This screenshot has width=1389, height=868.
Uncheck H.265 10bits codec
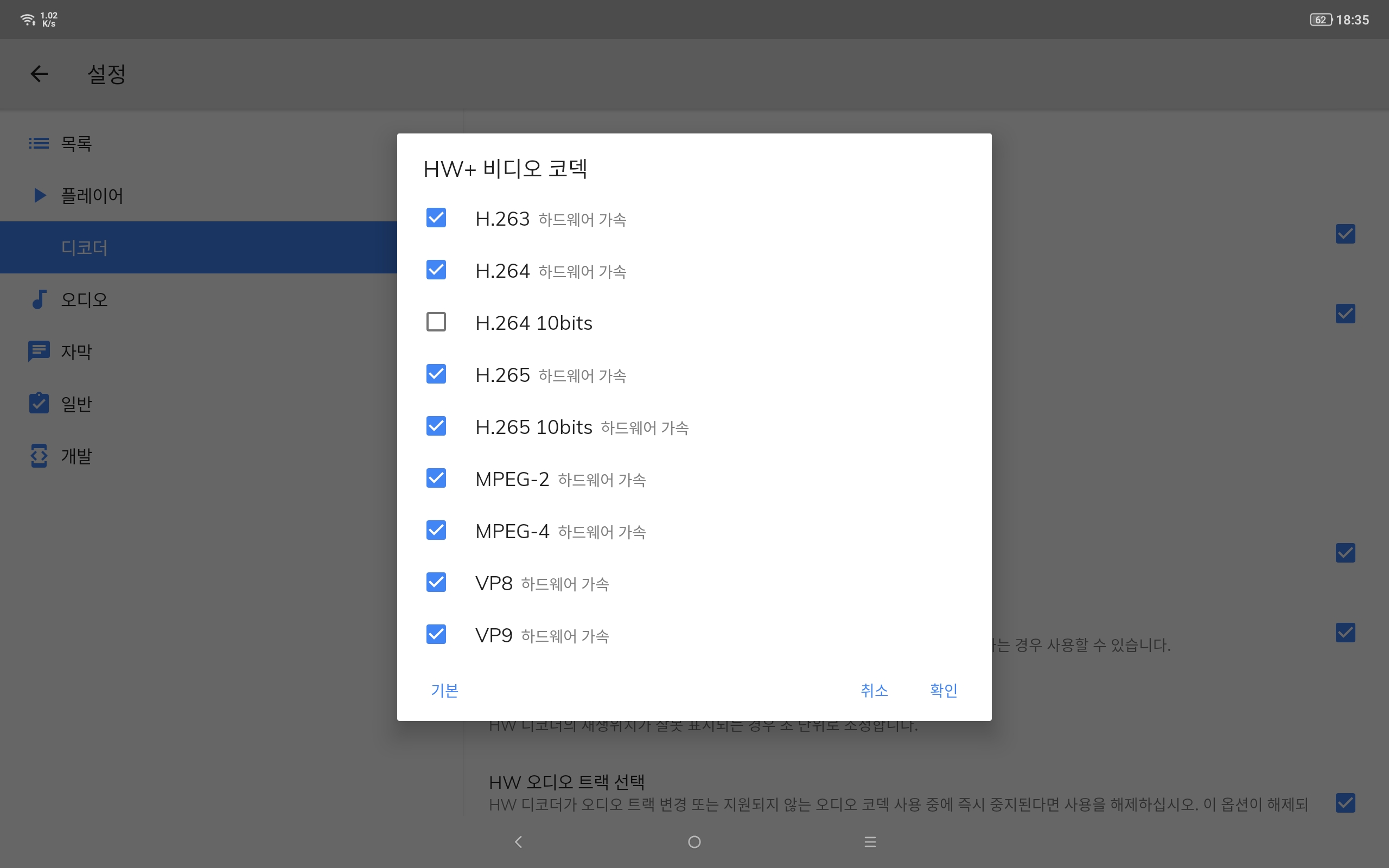point(436,426)
